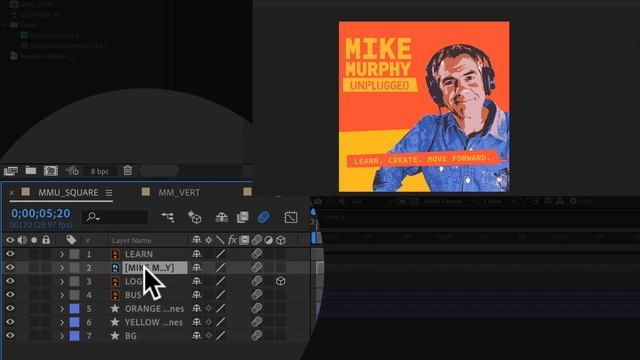Image resolution: width=640 pixels, height=360 pixels.
Task: Hide the BG layer
Action: tap(10, 336)
